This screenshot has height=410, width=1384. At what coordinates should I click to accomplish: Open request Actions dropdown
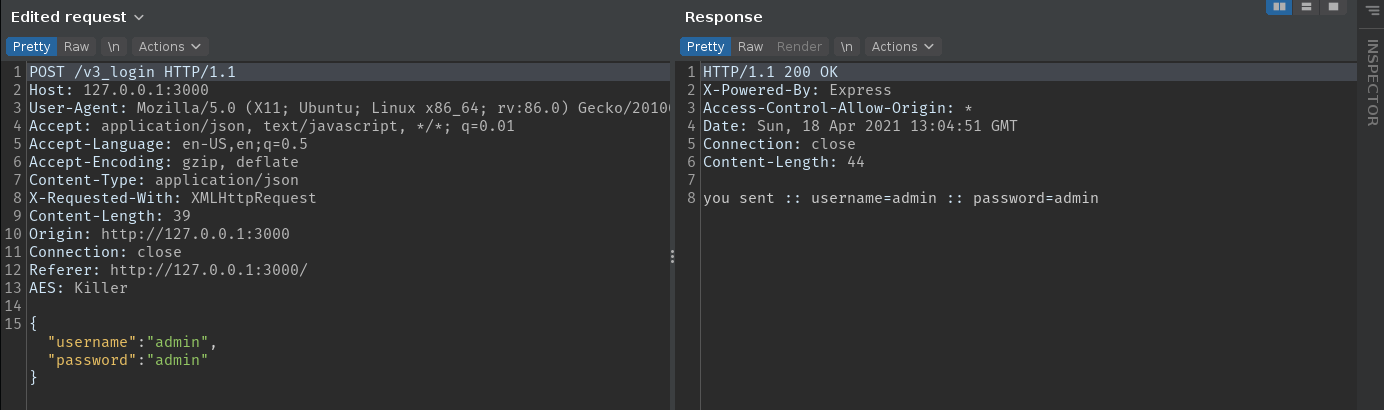click(x=169, y=47)
